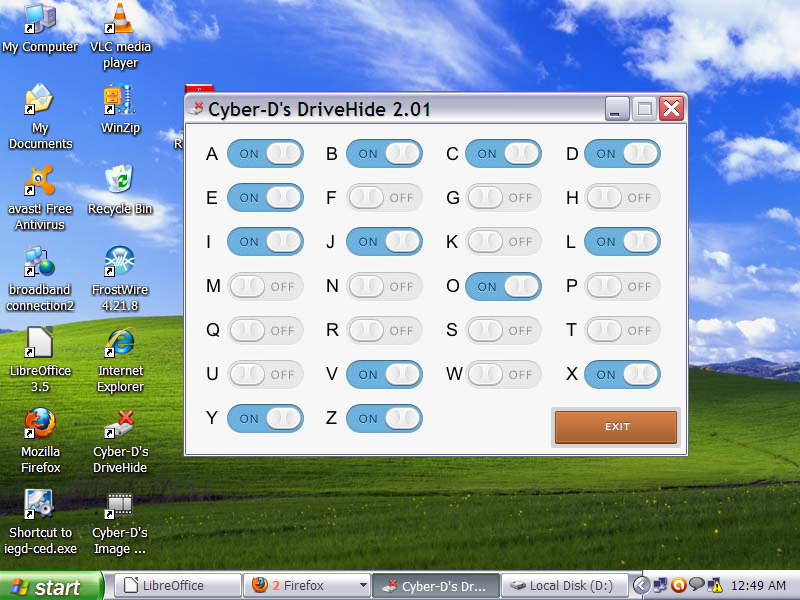Open the LibreOffice 3.5 desktop icon
Screen dimensions: 800x600
click(x=40, y=345)
